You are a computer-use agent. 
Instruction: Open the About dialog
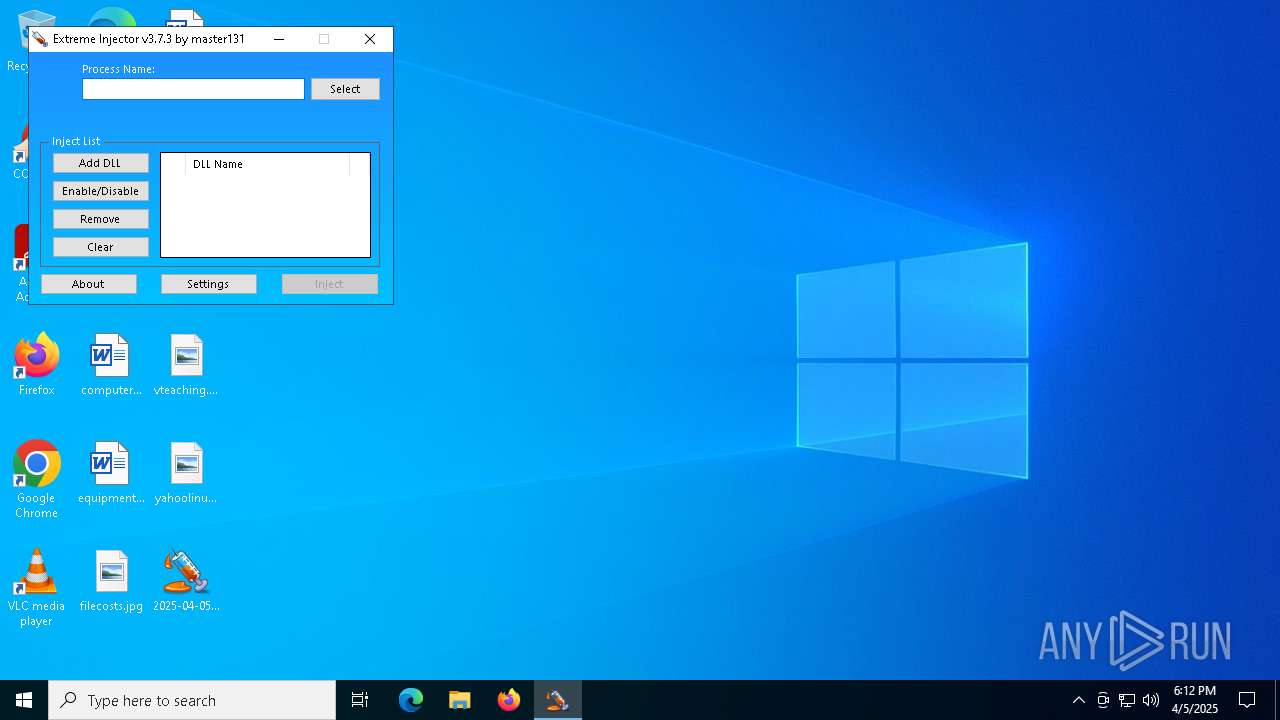click(88, 284)
